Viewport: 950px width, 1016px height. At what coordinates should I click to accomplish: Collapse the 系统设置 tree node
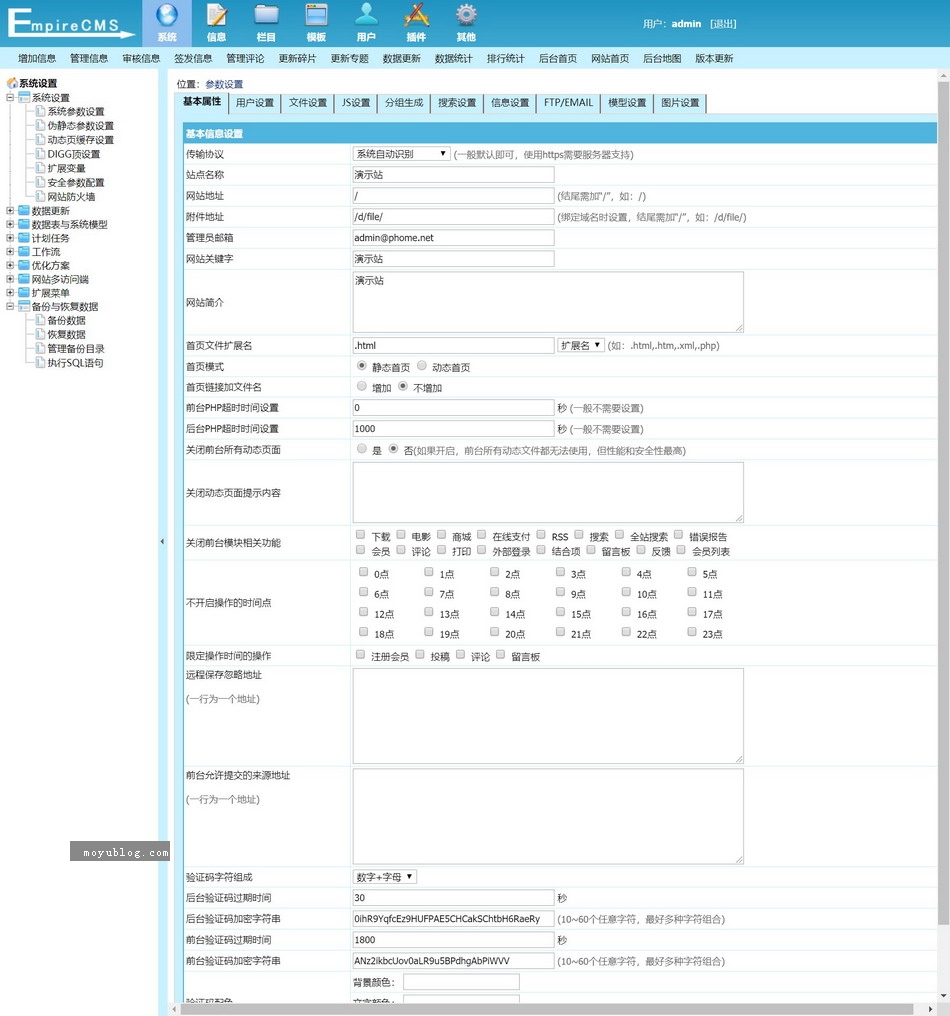pyautogui.click(x=10, y=97)
